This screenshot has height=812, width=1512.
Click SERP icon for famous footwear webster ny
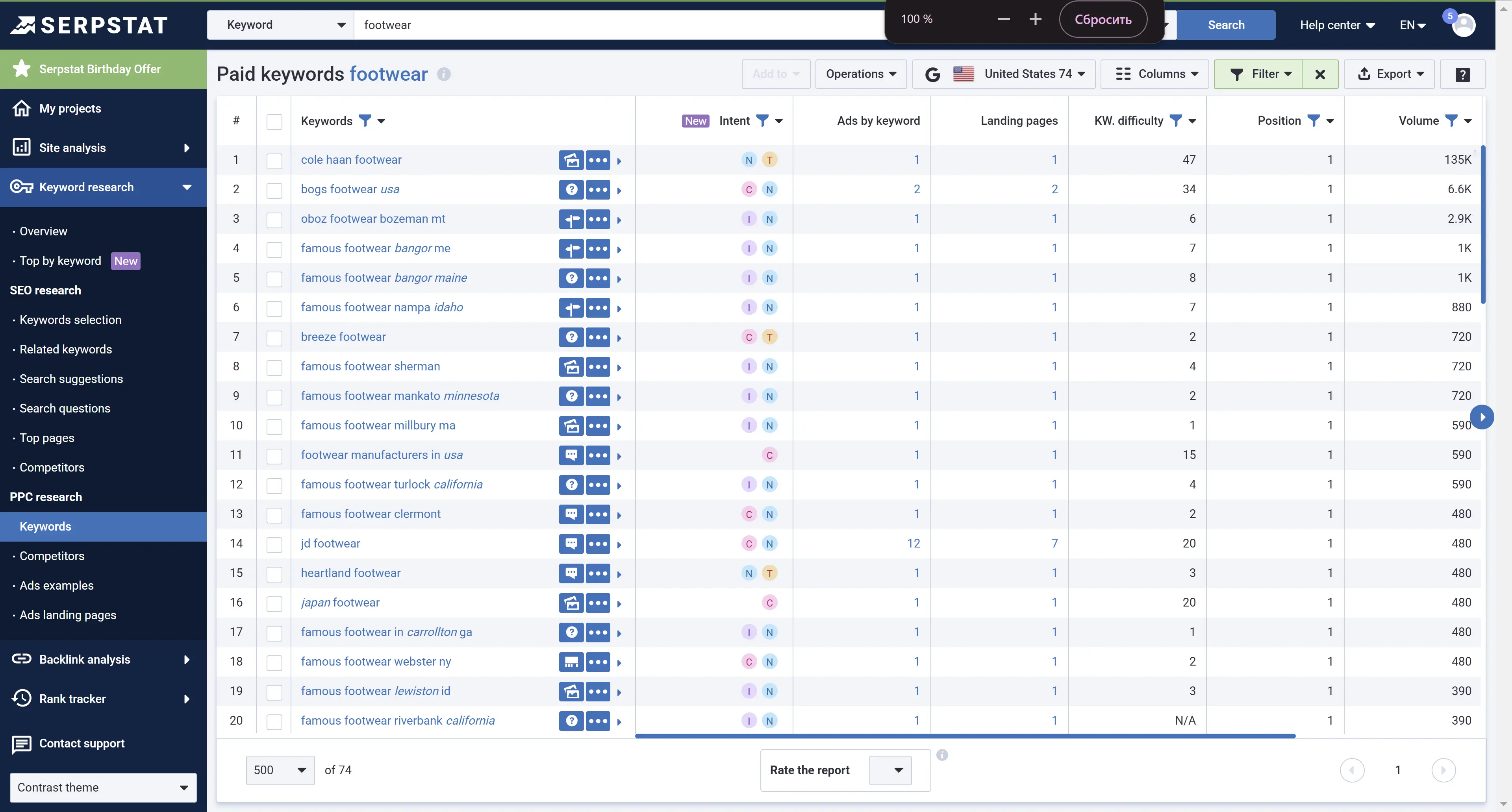pos(571,662)
